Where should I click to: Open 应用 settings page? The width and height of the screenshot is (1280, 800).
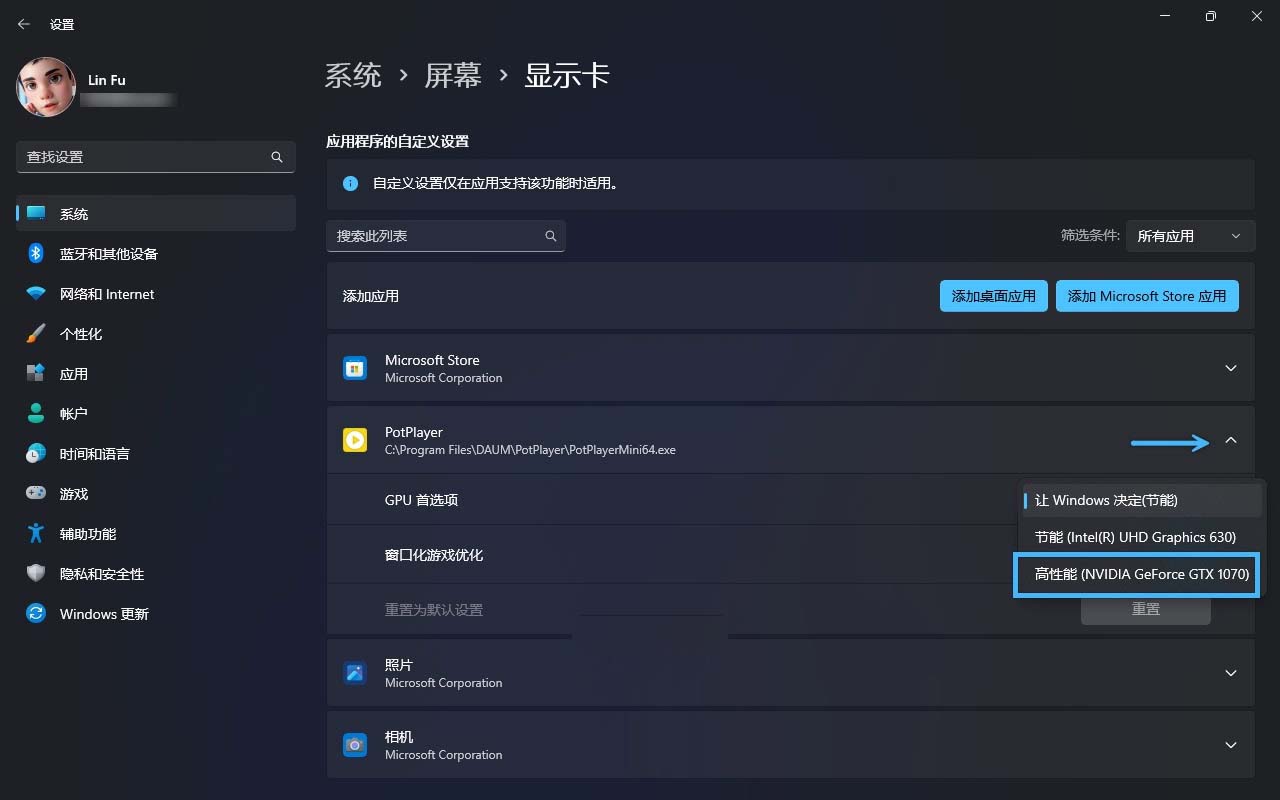tap(156, 374)
